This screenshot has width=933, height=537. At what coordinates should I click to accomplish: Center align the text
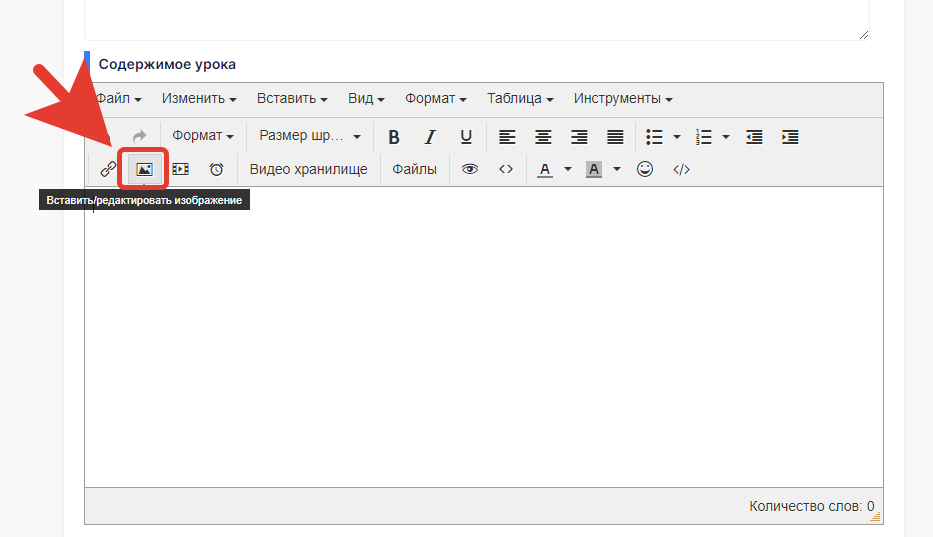(543, 137)
